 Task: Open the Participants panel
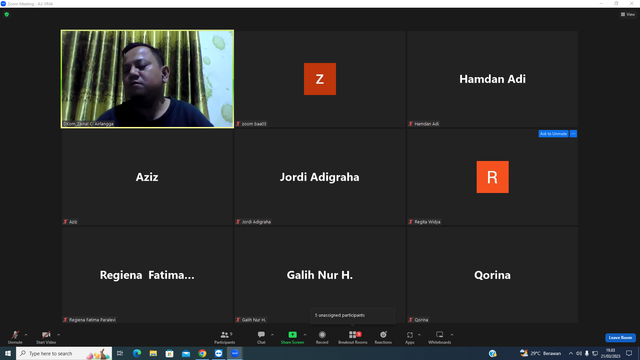[x=224, y=337]
